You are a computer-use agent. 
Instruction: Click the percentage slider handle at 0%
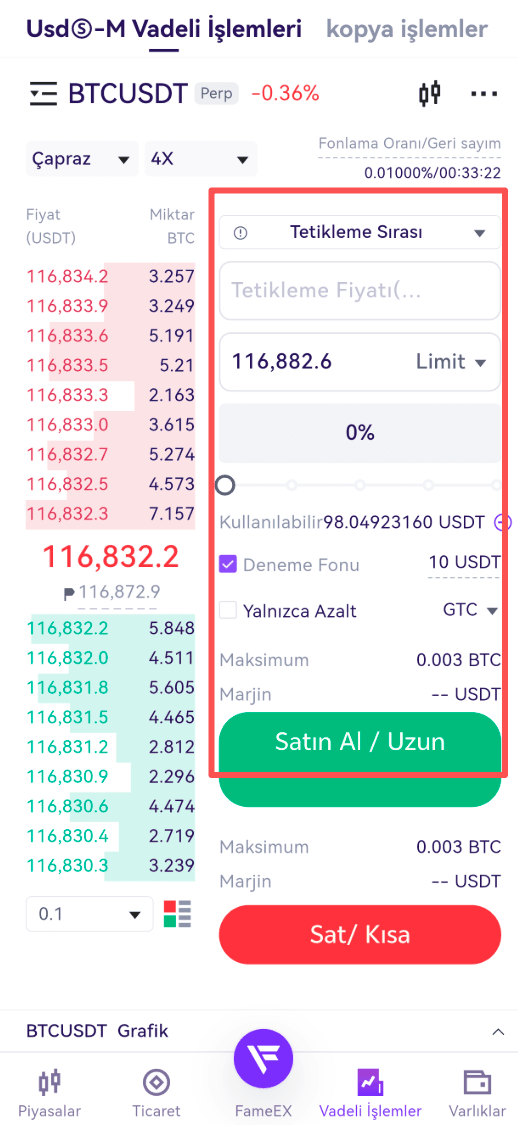click(x=225, y=486)
